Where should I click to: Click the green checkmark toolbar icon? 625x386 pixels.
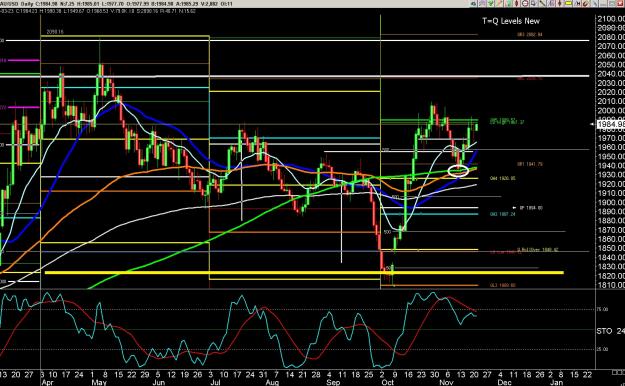click(490, 4)
